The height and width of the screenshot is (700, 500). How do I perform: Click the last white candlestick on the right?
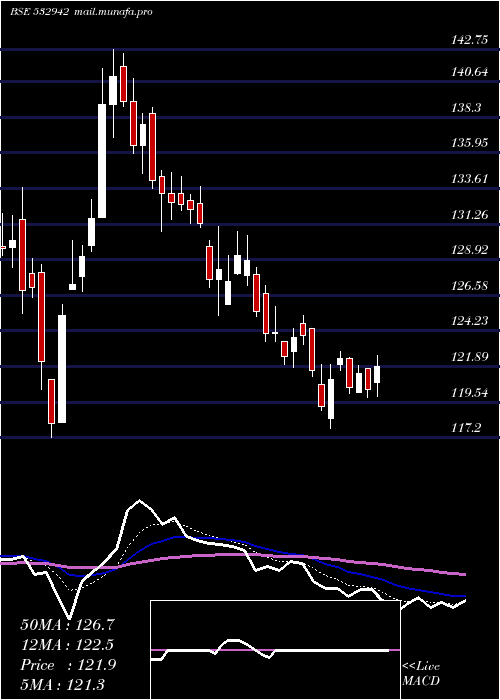[377, 374]
